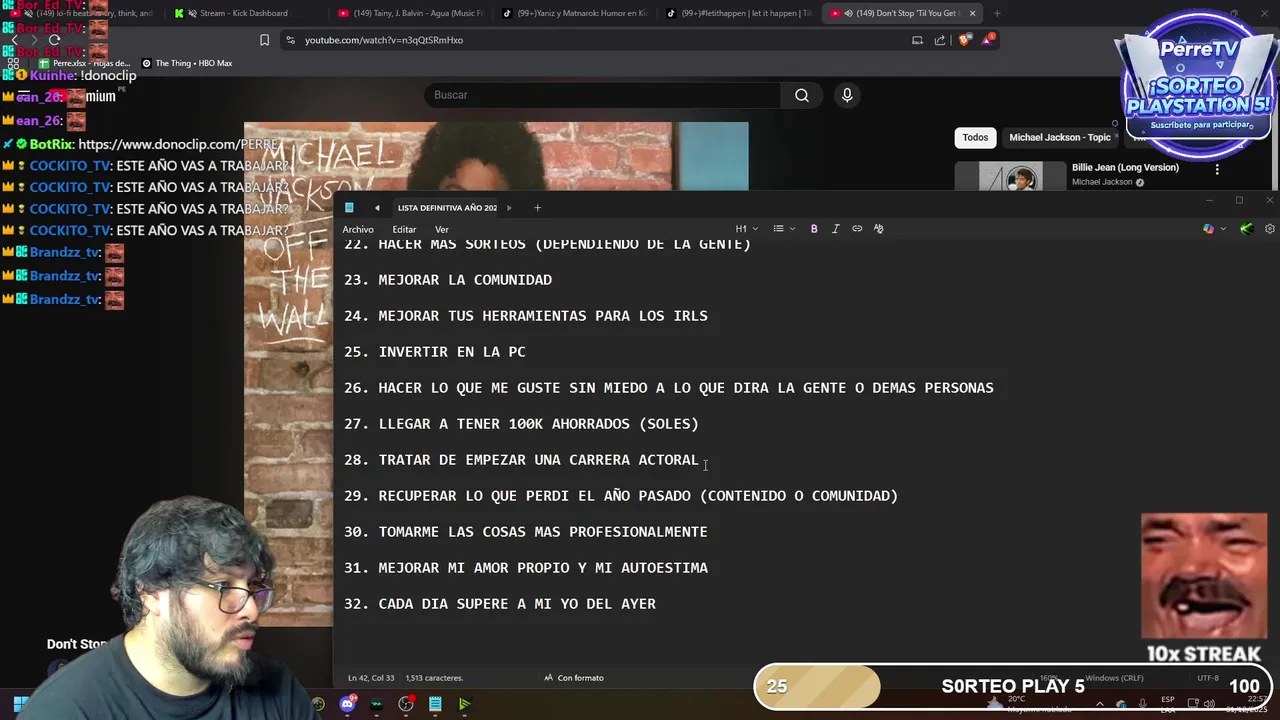Click the green arrow app in taskbar
1280x720 pixels.
pos(464,704)
